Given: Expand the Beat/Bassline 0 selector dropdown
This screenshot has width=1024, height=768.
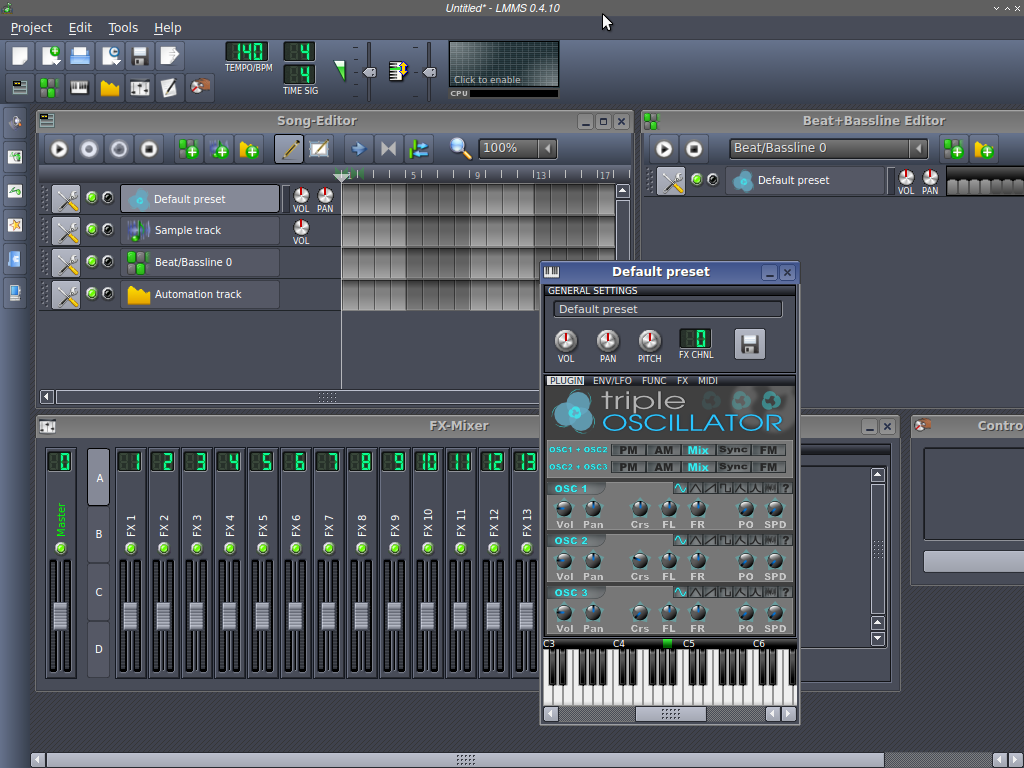Looking at the screenshot, I should [x=918, y=149].
